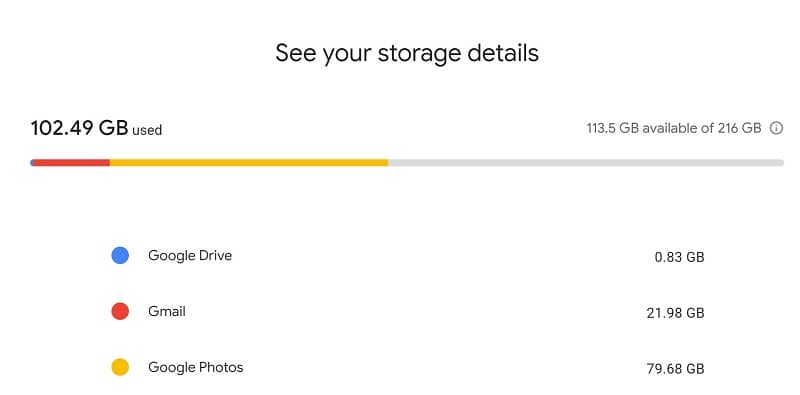Select the red Gmail segment of storage bar

point(71,163)
